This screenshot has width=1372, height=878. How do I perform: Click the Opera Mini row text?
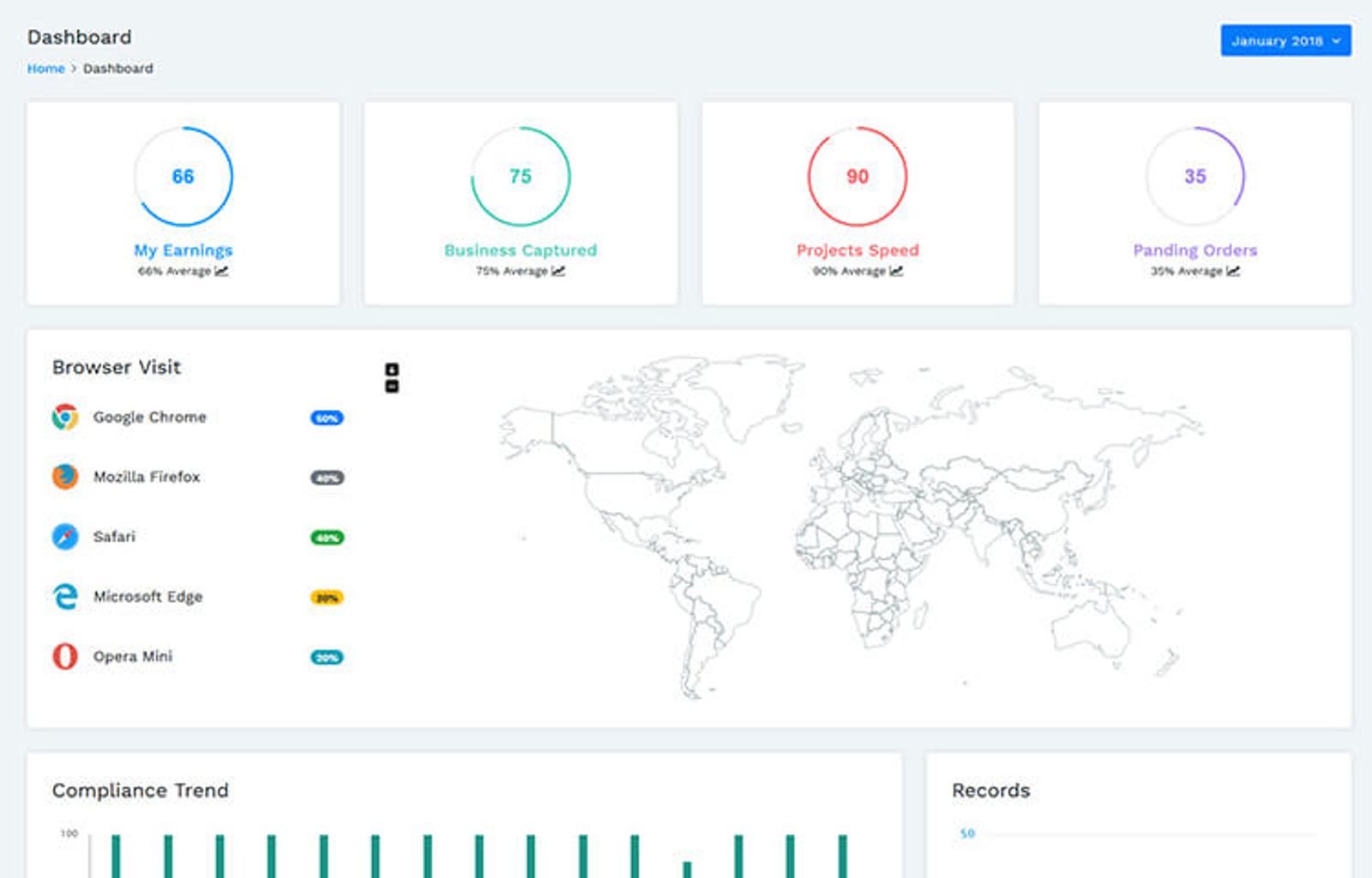click(133, 657)
